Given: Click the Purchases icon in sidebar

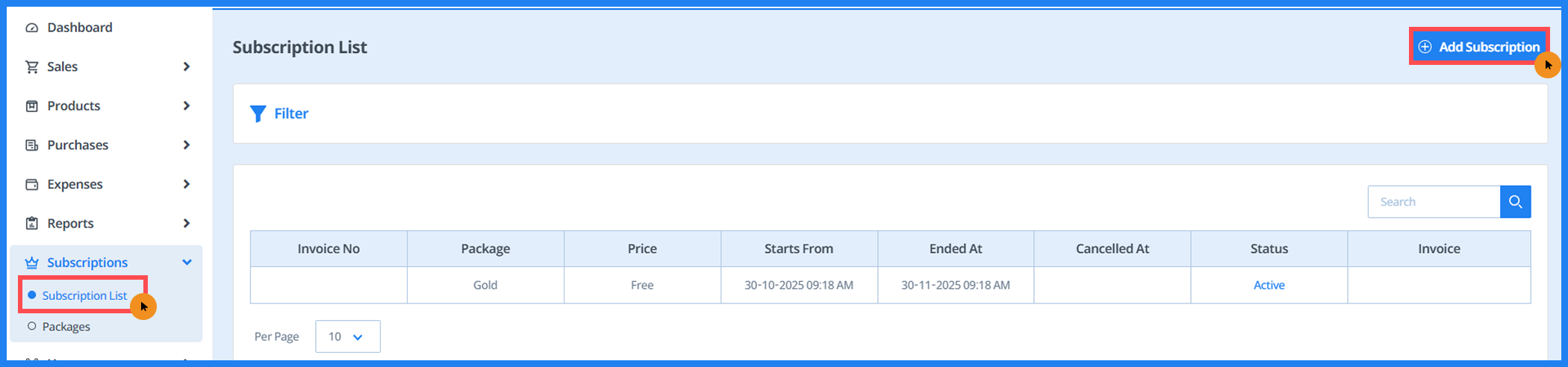Looking at the screenshot, I should point(31,145).
